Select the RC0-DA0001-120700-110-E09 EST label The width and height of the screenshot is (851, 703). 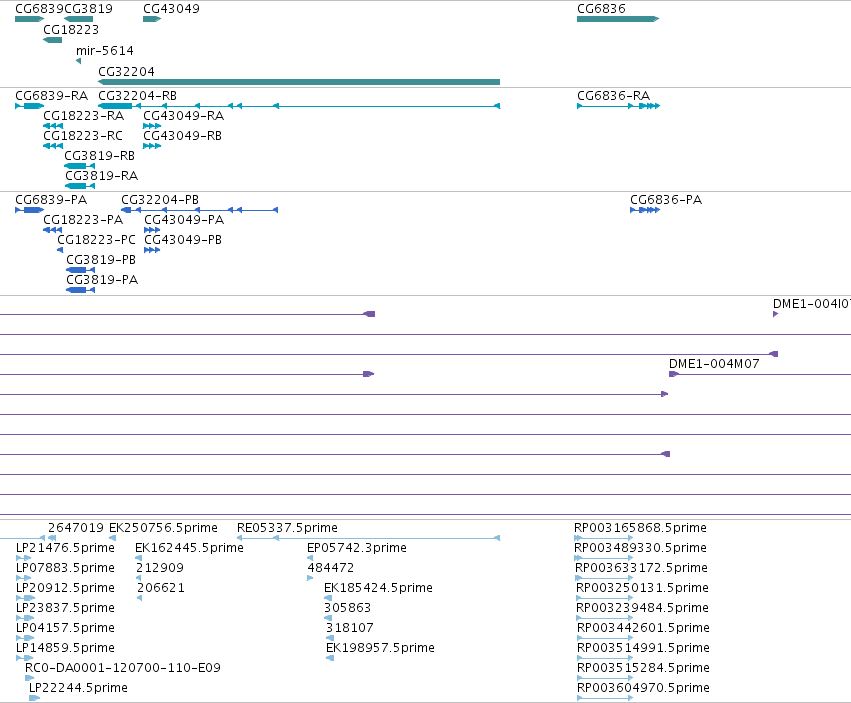[123, 668]
